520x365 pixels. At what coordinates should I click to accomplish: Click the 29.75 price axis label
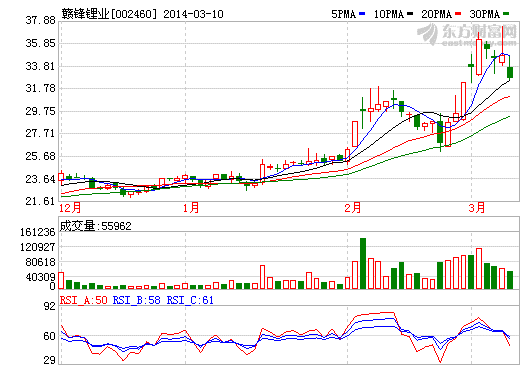click(40, 111)
